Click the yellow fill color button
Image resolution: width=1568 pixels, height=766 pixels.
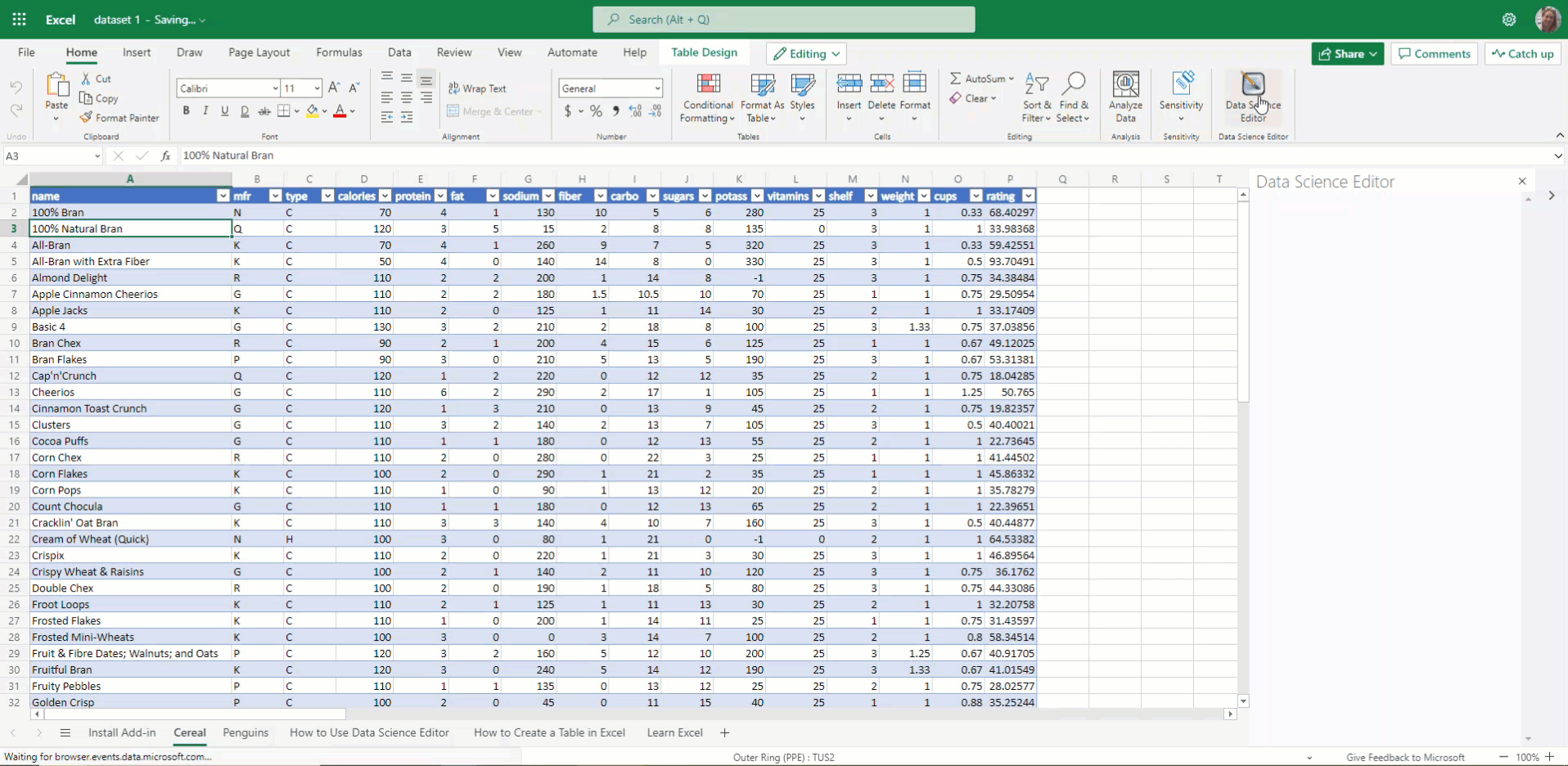312,111
